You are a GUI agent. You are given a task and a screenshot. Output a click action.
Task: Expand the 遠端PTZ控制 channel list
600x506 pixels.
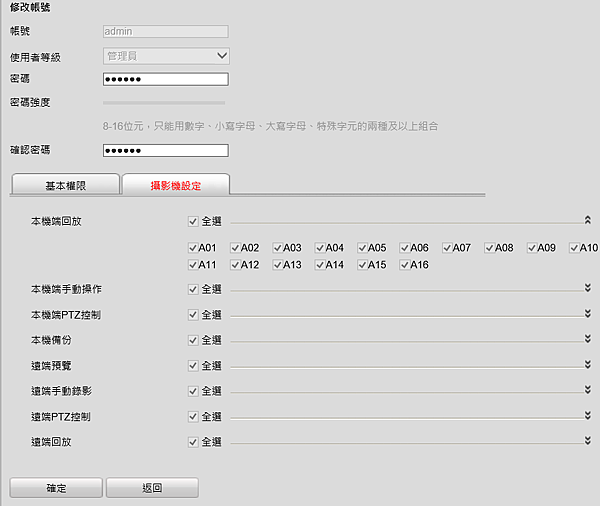[x=587, y=415]
